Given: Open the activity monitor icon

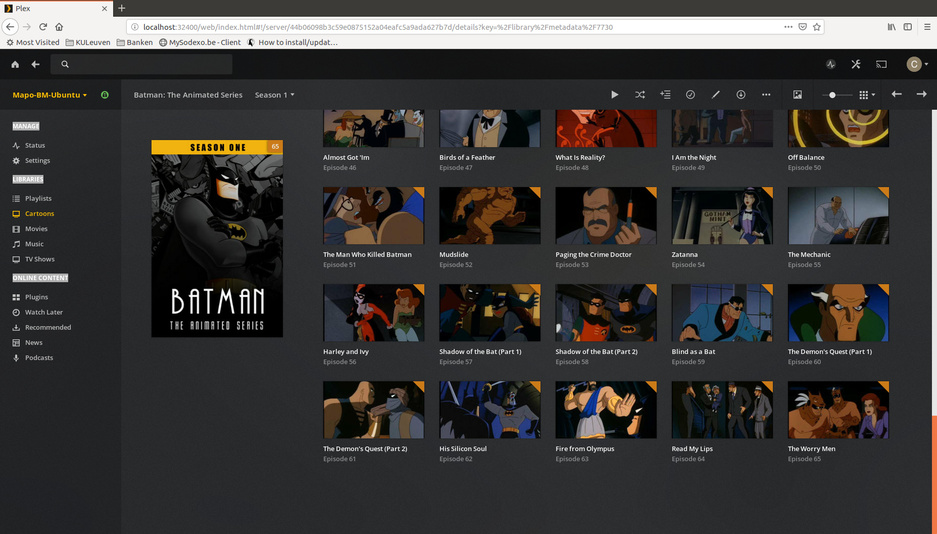Looking at the screenshot, I should click(x=831, y=65).
